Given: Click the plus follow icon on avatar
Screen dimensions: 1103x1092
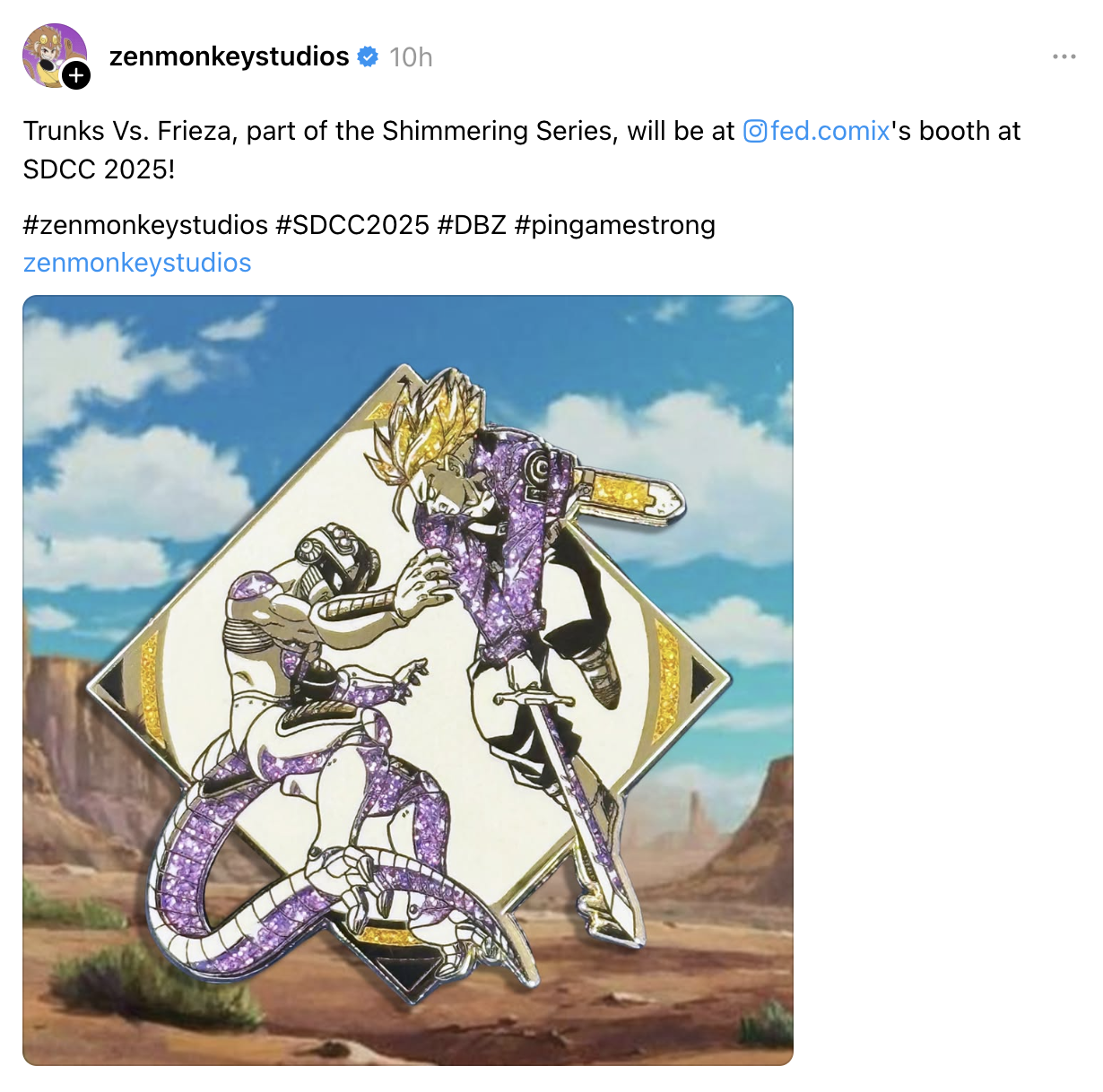Looking at the screenshot, I should [76, 76].
